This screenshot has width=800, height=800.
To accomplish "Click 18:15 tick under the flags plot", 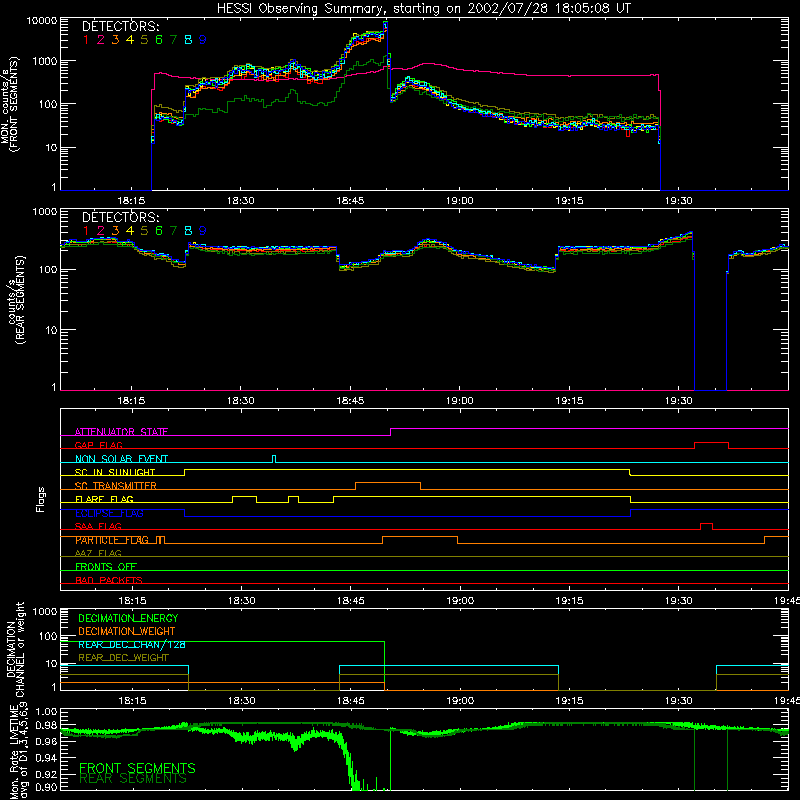I will click(132, 601).
